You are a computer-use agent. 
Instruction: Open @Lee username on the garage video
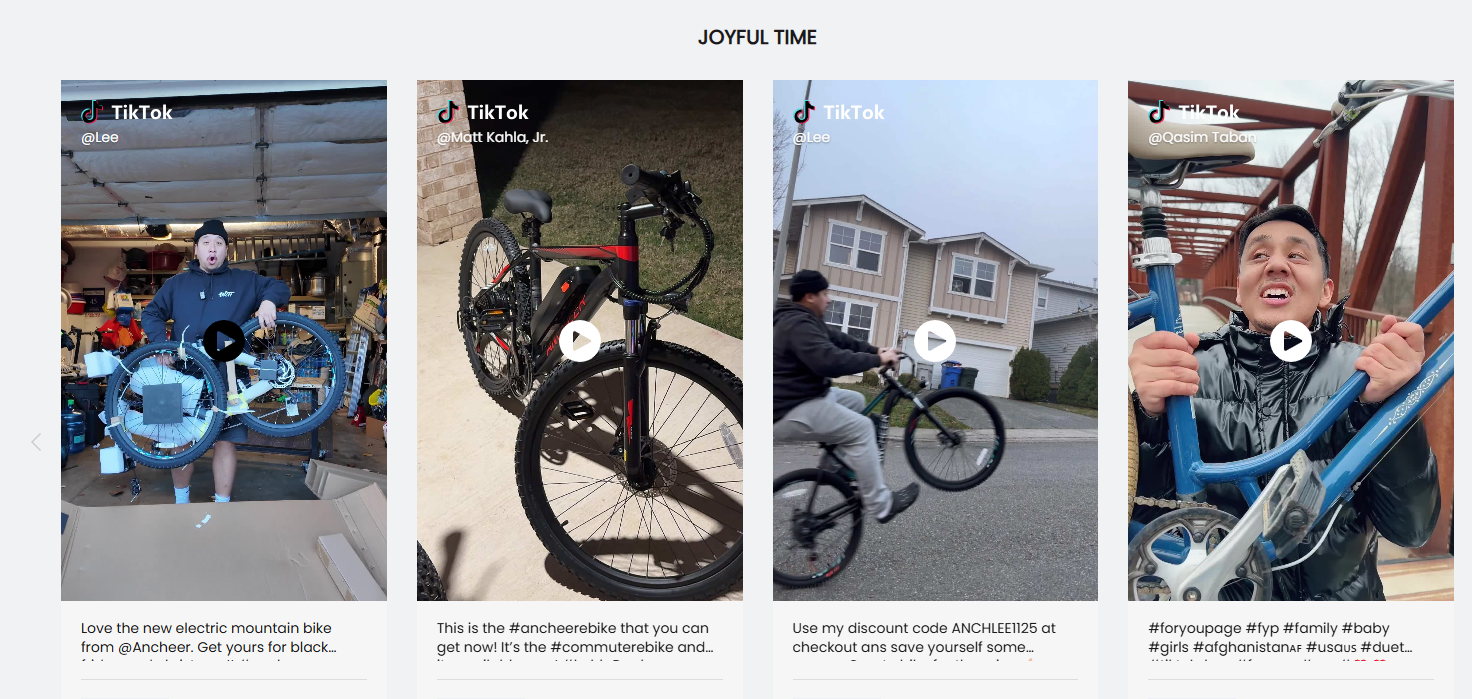(x=100, y=137)
